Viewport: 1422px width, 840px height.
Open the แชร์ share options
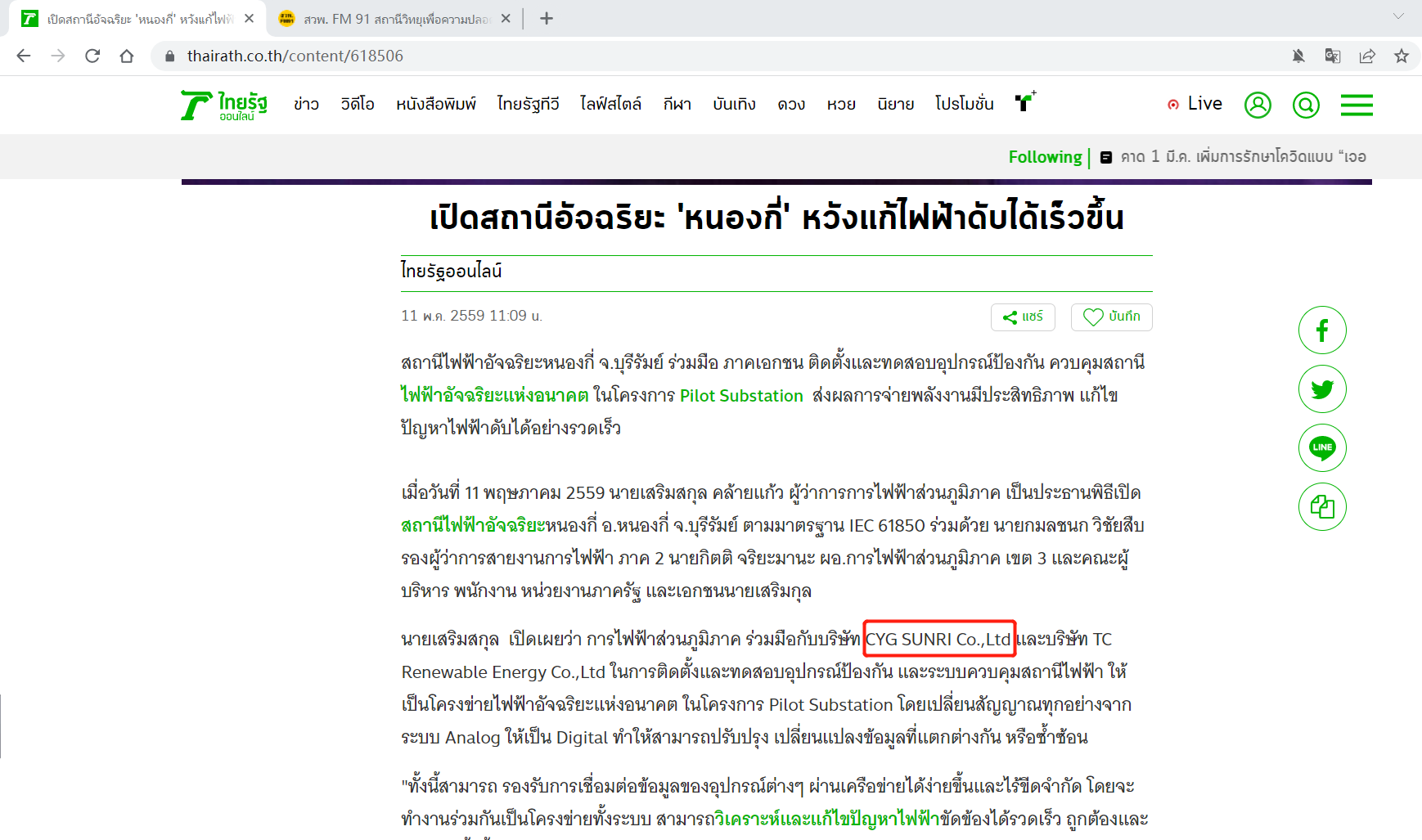pos(1023,317)
